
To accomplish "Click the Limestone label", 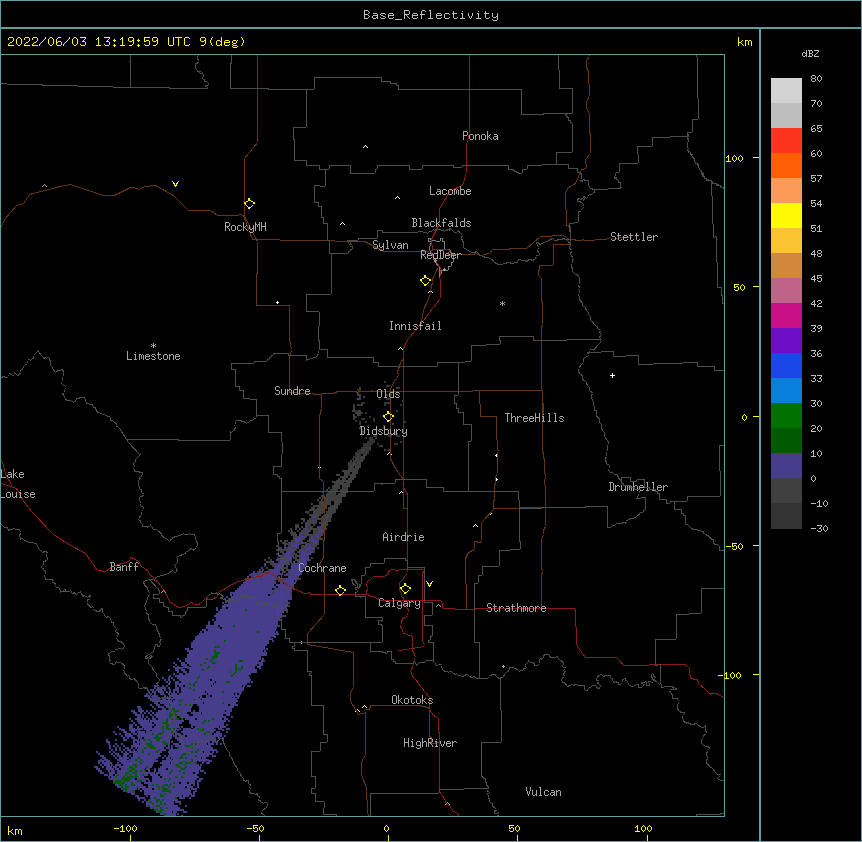I will [x=153, y=356].
